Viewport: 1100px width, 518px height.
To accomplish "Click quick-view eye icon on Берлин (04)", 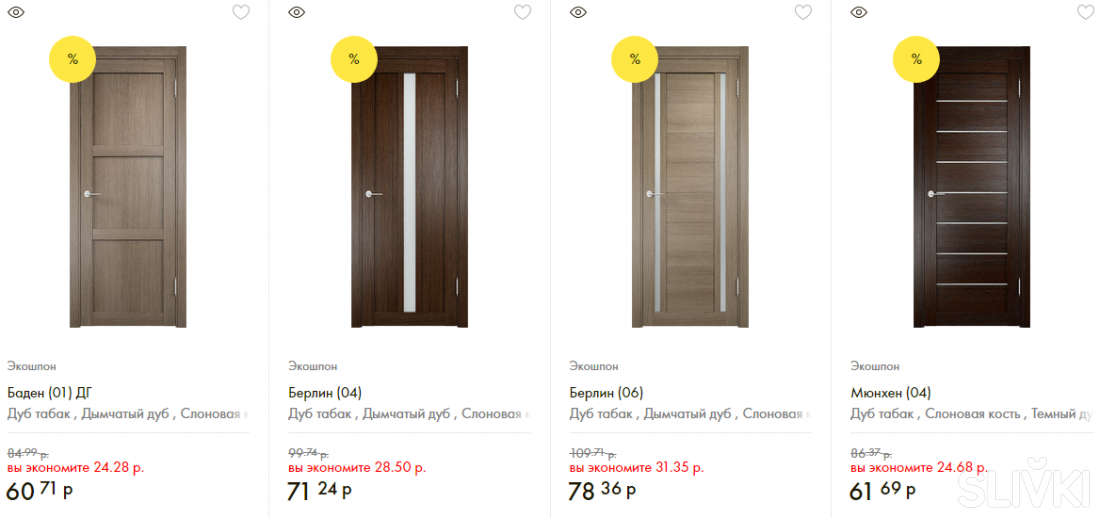I will click(296, 12).
